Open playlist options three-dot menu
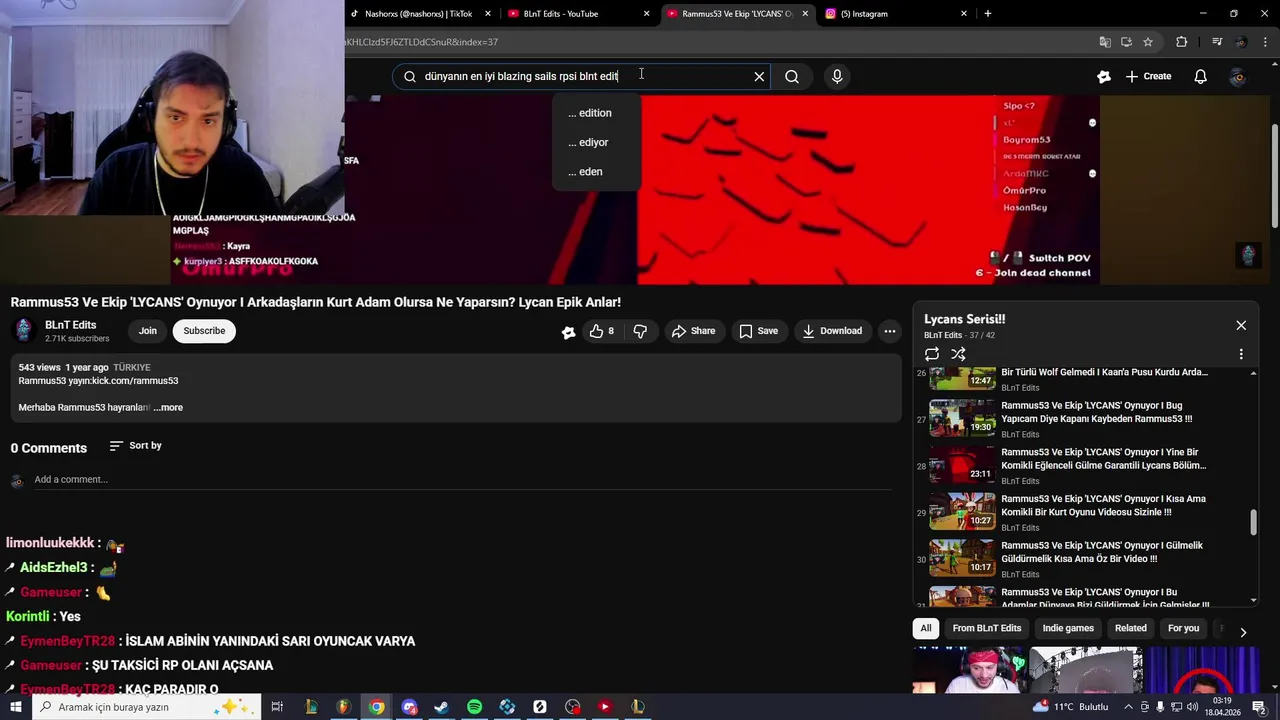1280x720 pixels. click(1241, 354)
